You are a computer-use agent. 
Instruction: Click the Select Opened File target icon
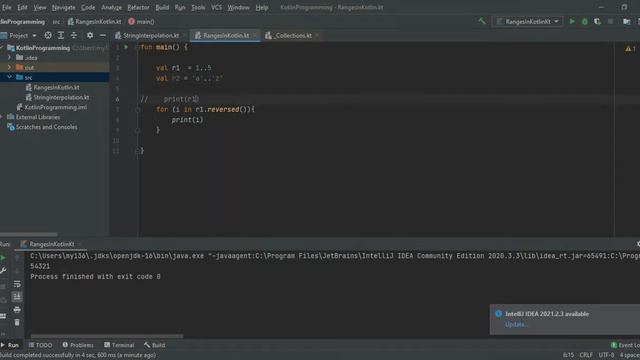click(x=48, y=36)
